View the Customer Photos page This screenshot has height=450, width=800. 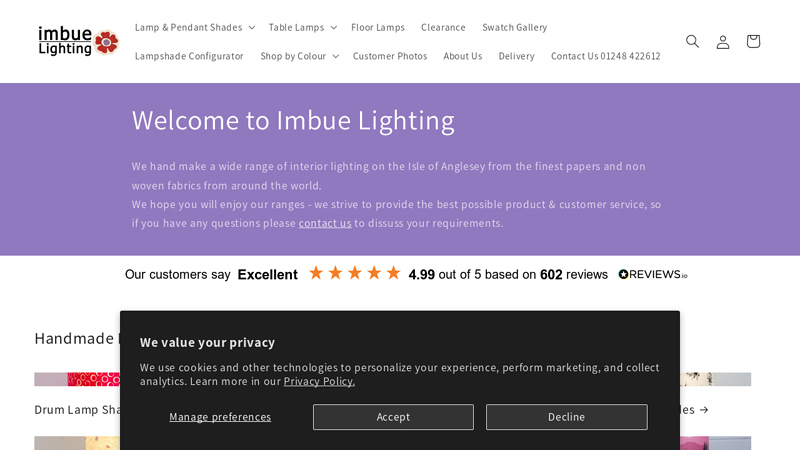(x=390, y=56)
